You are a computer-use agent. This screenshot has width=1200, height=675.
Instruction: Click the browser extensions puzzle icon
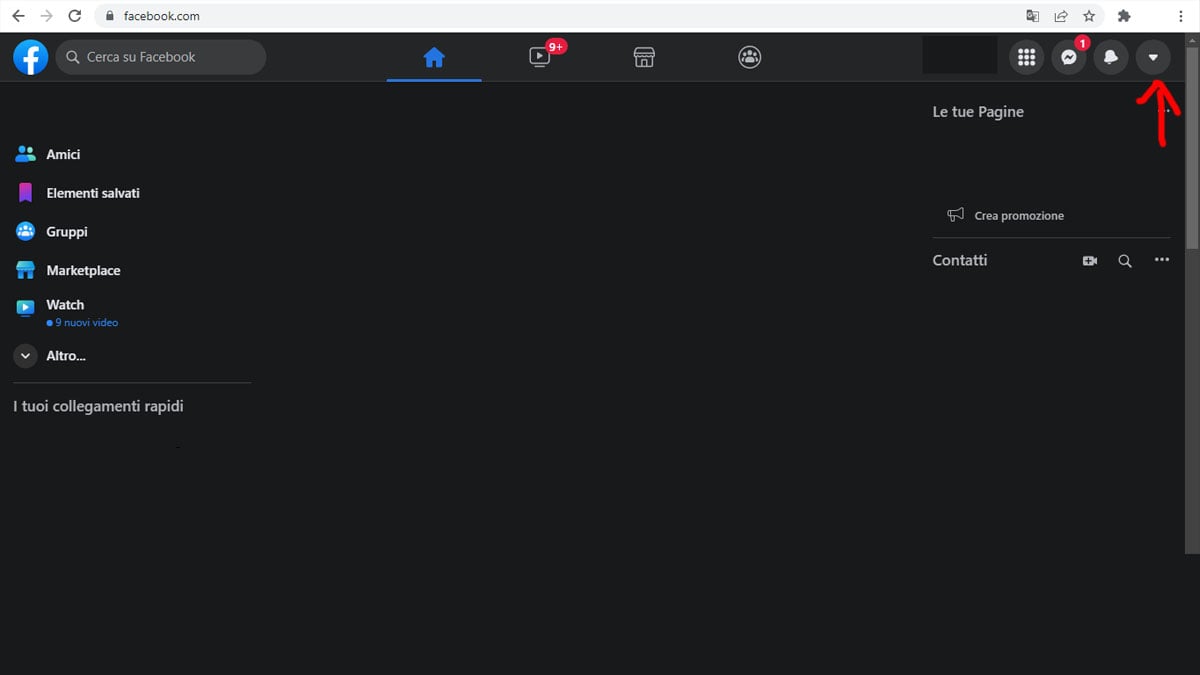click(1123, 16)
